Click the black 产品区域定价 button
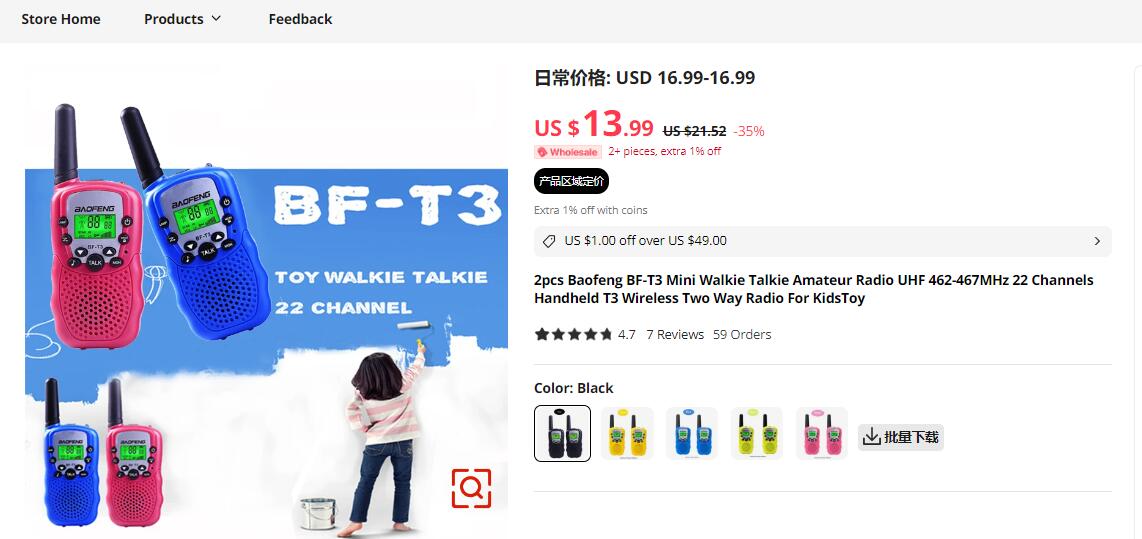1142x539 pixels. click(x=571, y=181)
